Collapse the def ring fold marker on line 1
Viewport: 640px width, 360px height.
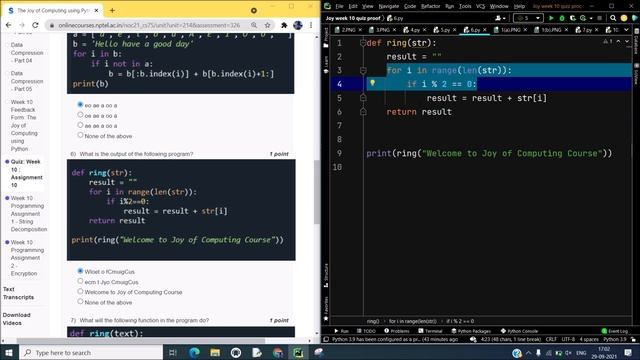click(363, 43)
